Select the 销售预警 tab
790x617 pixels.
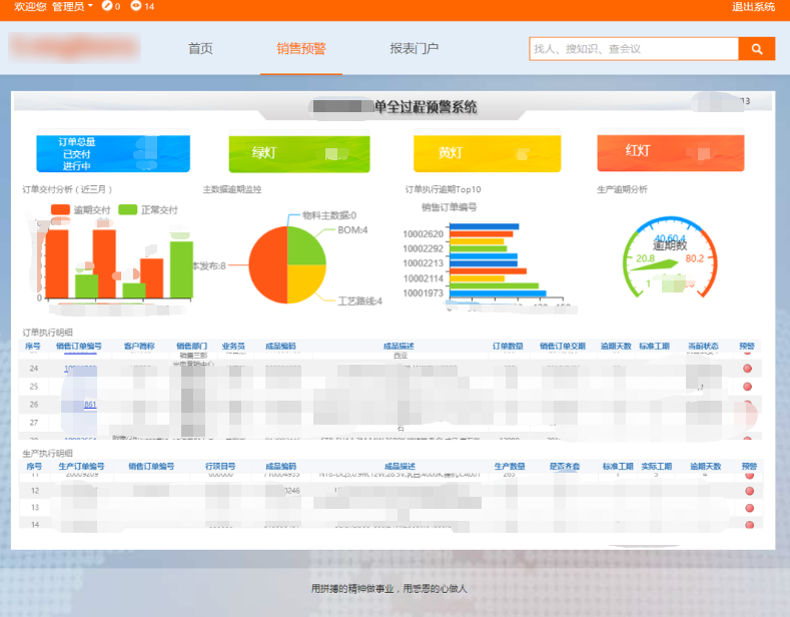[x=301, y=48]
